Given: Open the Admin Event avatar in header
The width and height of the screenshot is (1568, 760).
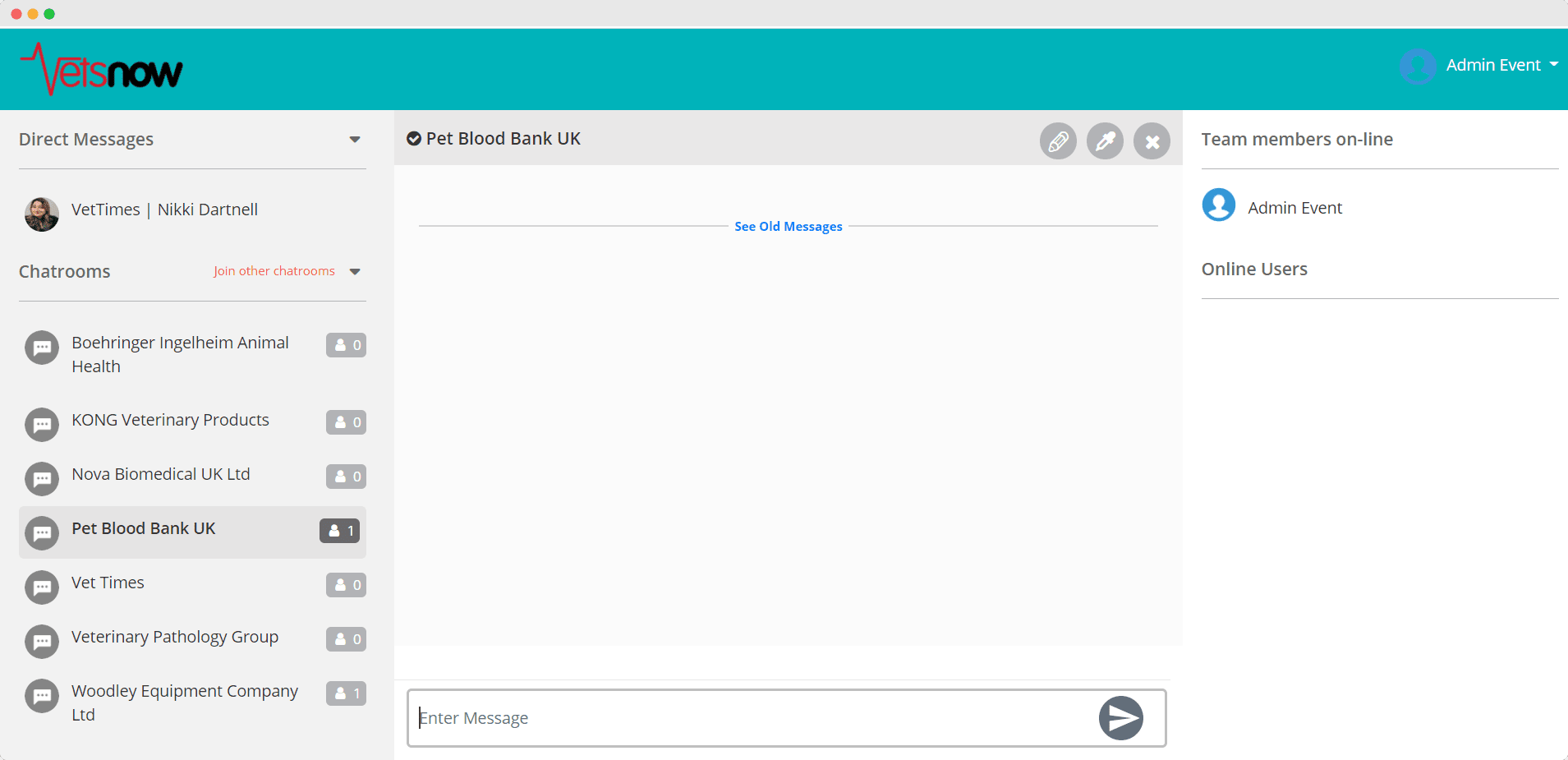Looking at the screenshot, I should click(x=1418, y=66).
